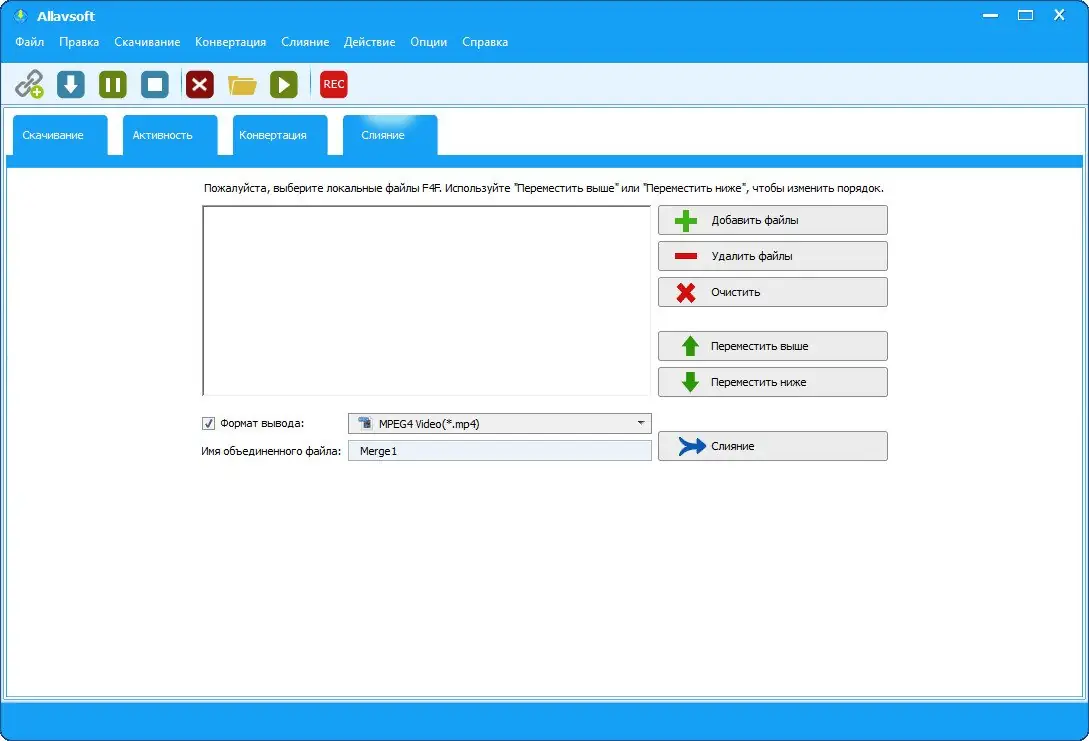The width and height of the screenshot is (1089, 741).
Task: Click the Allavsoft logo in title bar
Action: click(x=21, y=15)
